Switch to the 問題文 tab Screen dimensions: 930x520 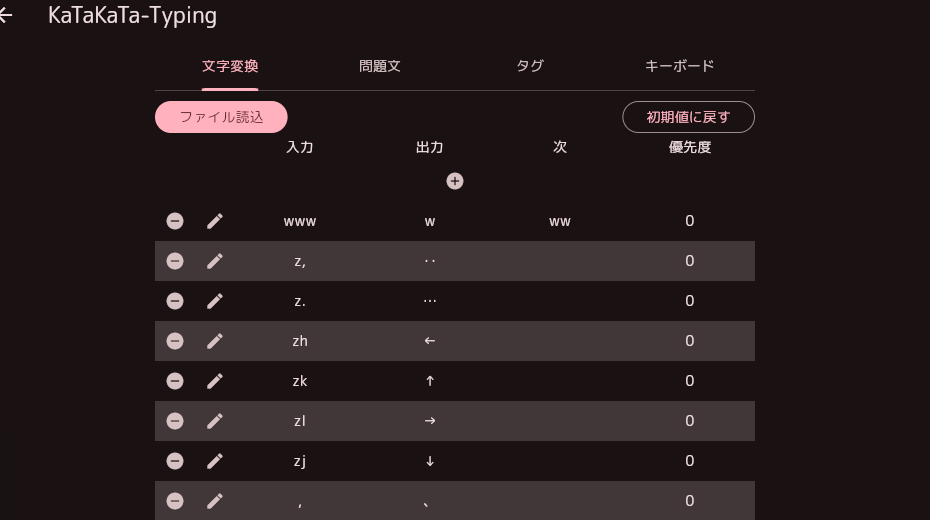pos(380,66)
